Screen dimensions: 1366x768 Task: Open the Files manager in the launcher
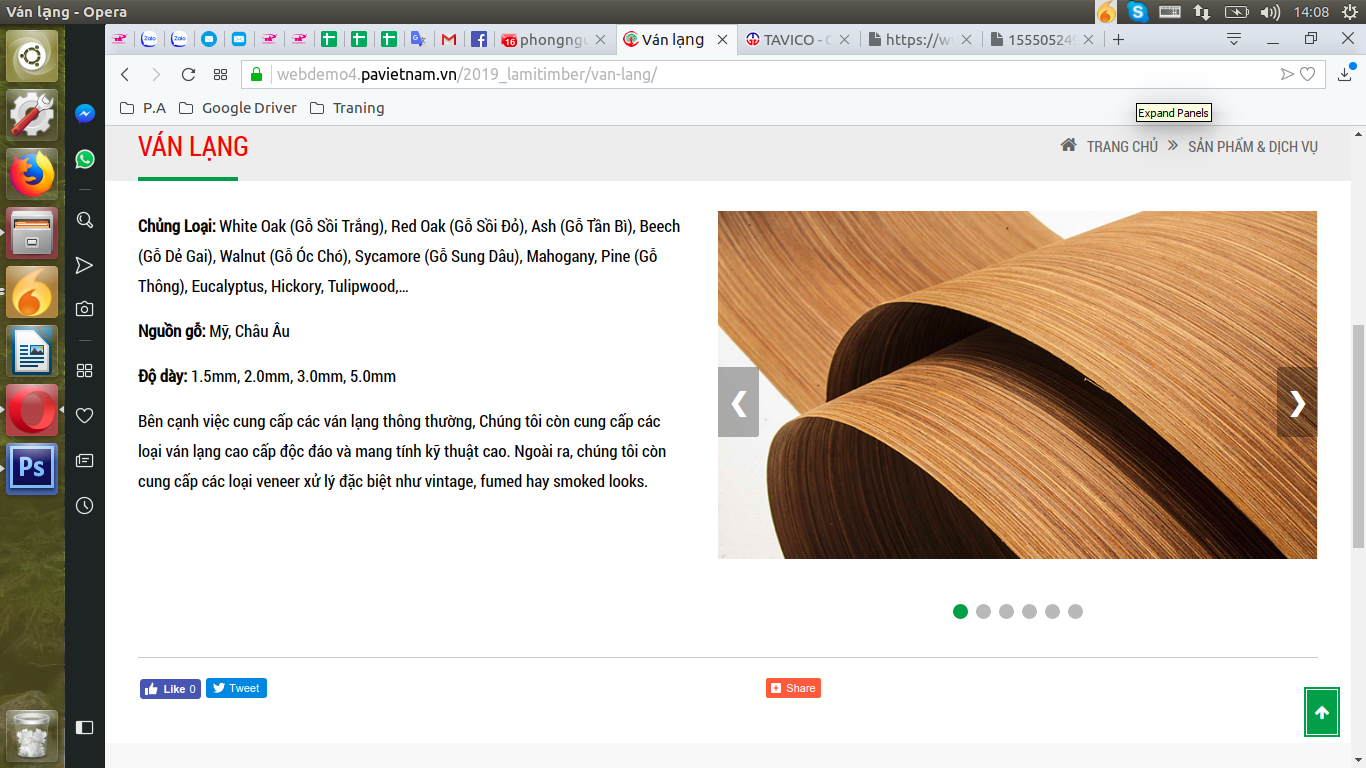[x=32, y=233]
